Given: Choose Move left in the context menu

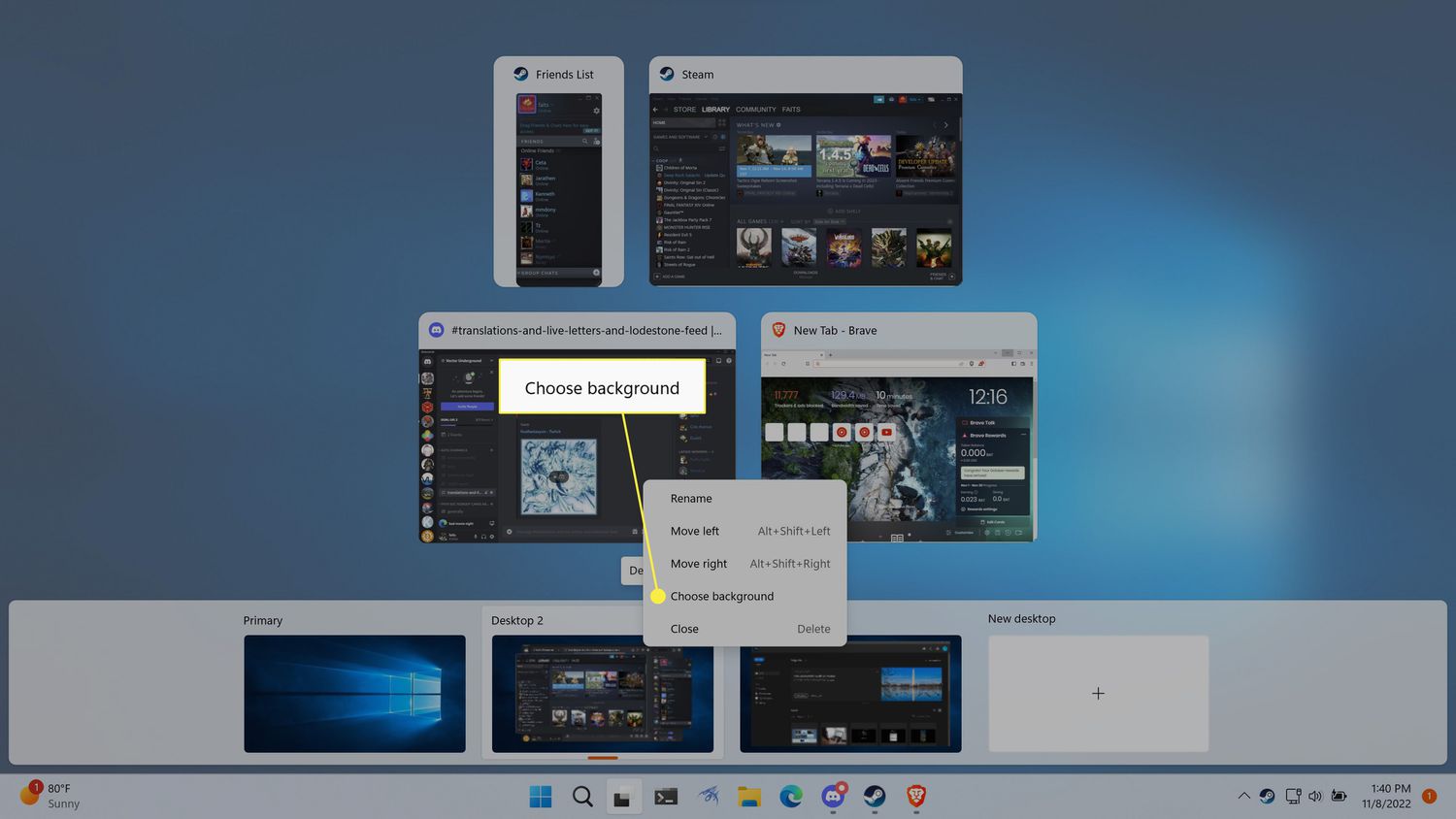Looking at the screenshot, I should (x=695, y=531).
